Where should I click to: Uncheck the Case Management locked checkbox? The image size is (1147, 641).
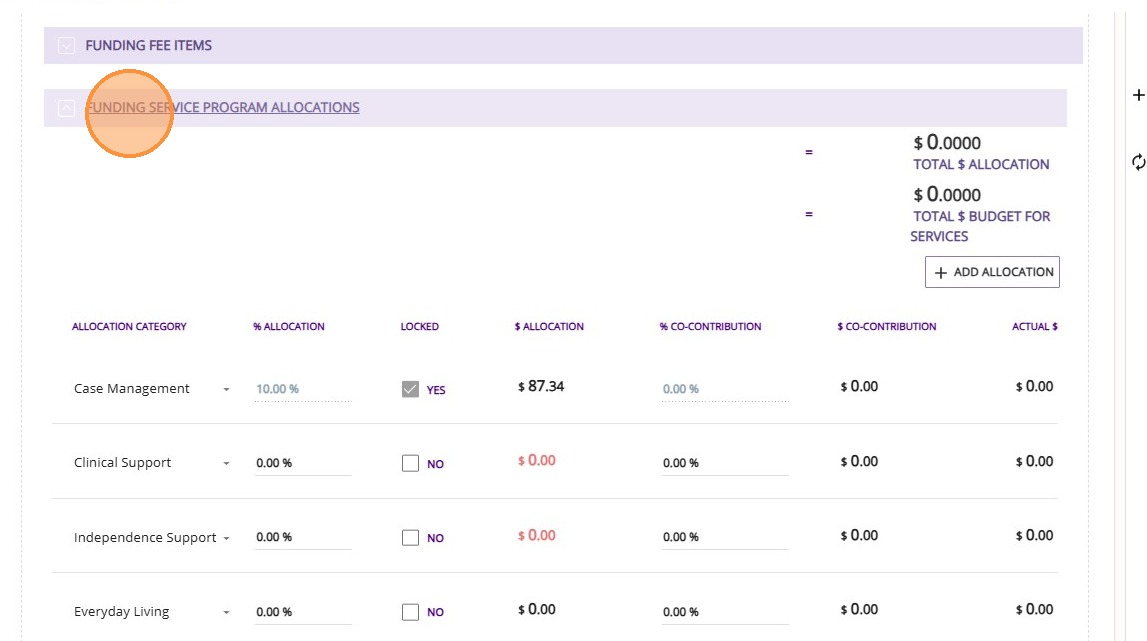click(410, 389)
